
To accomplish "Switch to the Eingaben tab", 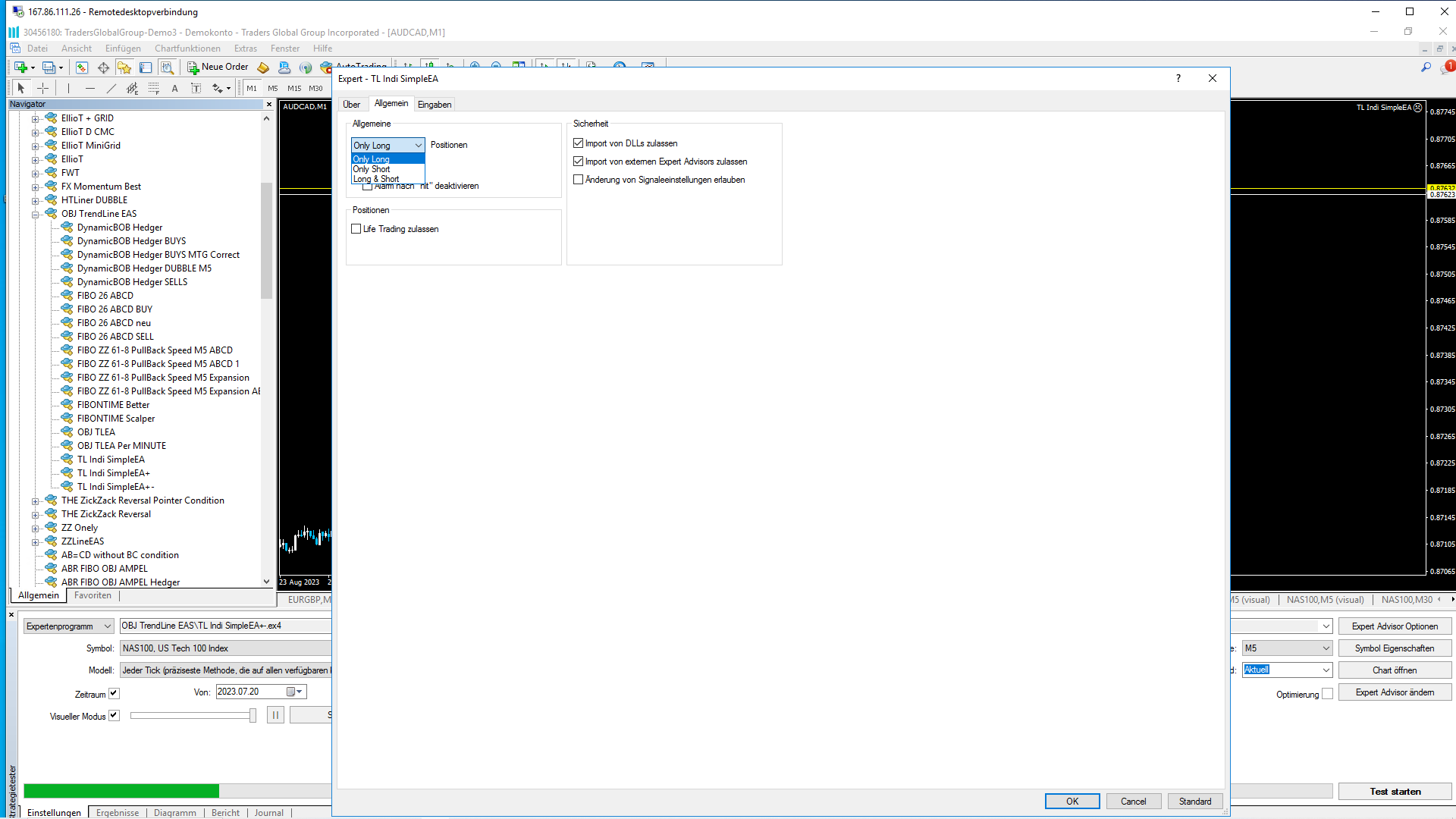I will [435, 105].
